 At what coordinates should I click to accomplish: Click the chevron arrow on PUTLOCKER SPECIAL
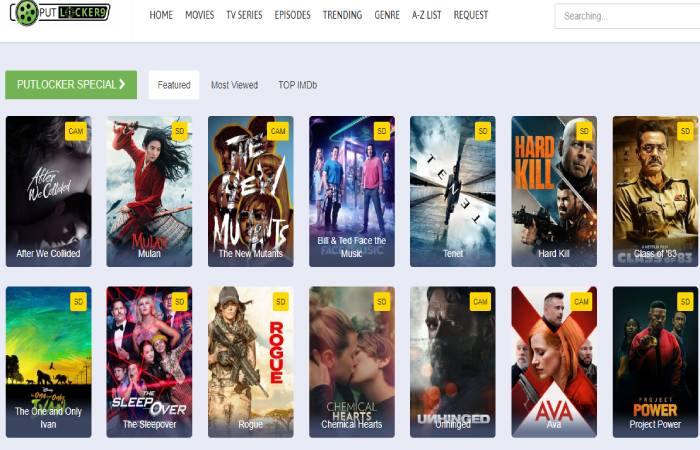click(x=122, y=84)
